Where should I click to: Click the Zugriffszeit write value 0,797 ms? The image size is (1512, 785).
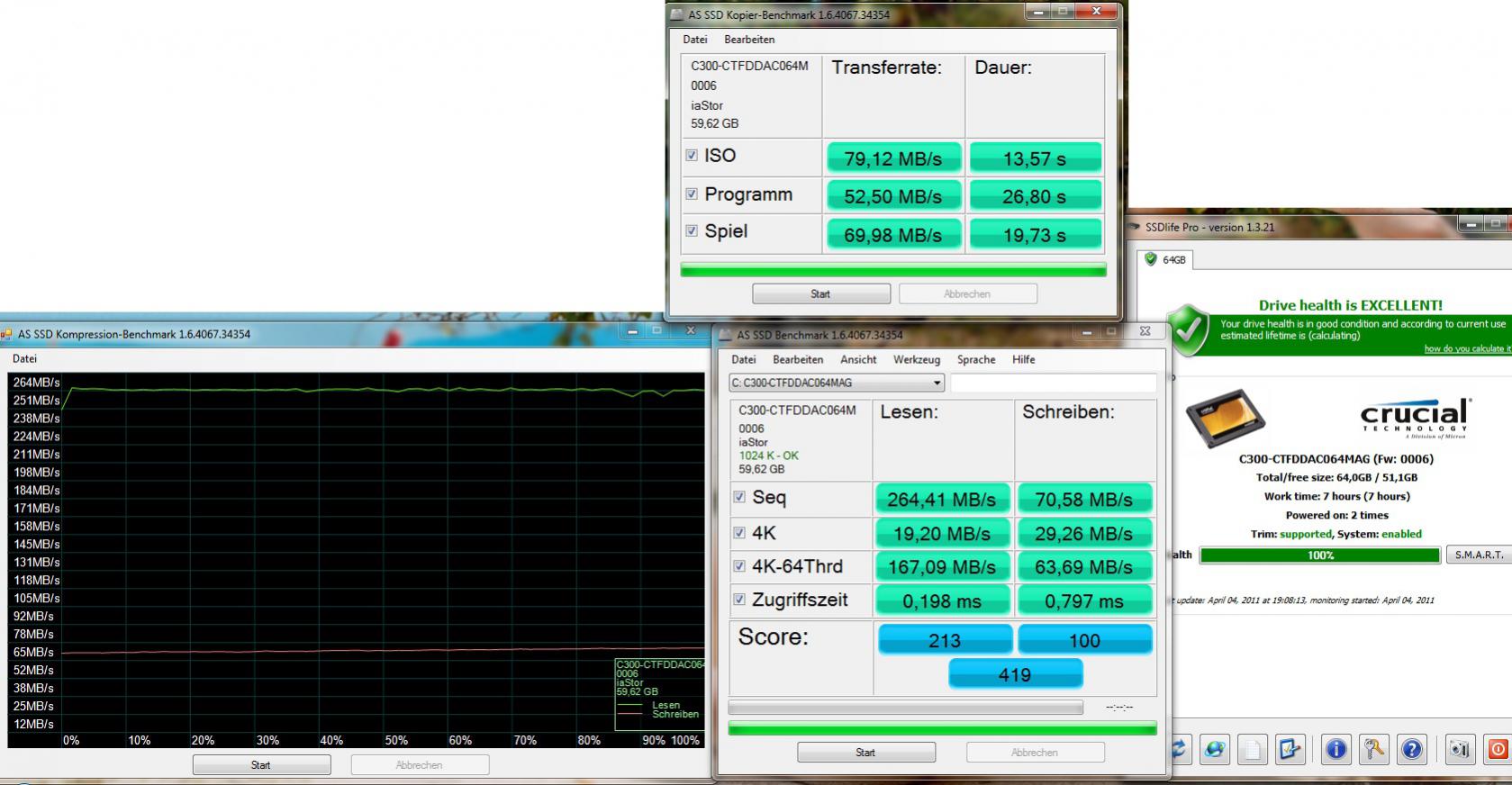(1083, 600)
